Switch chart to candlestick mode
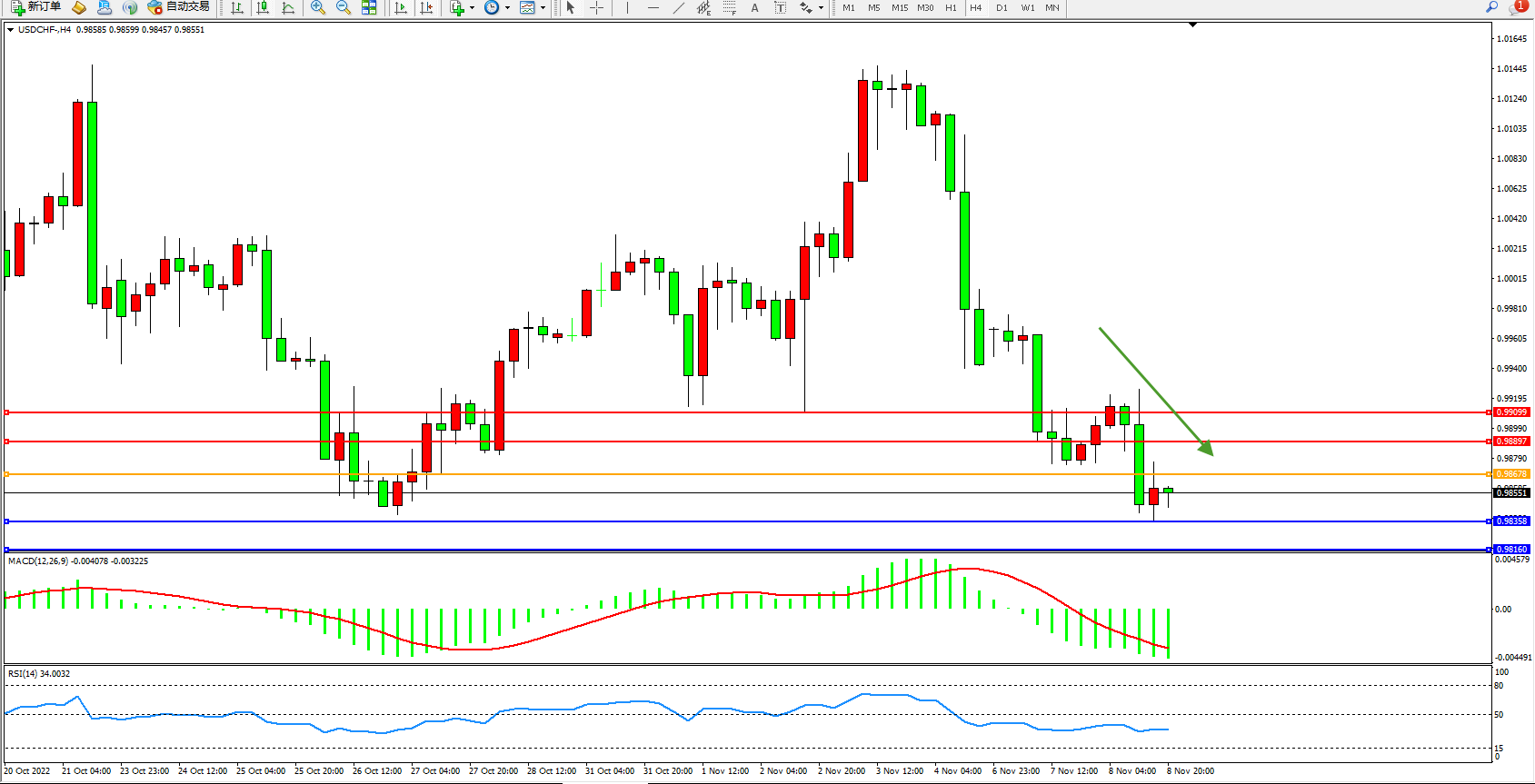The height and width of the screenshot is (784, 1535). click(263, 7)
